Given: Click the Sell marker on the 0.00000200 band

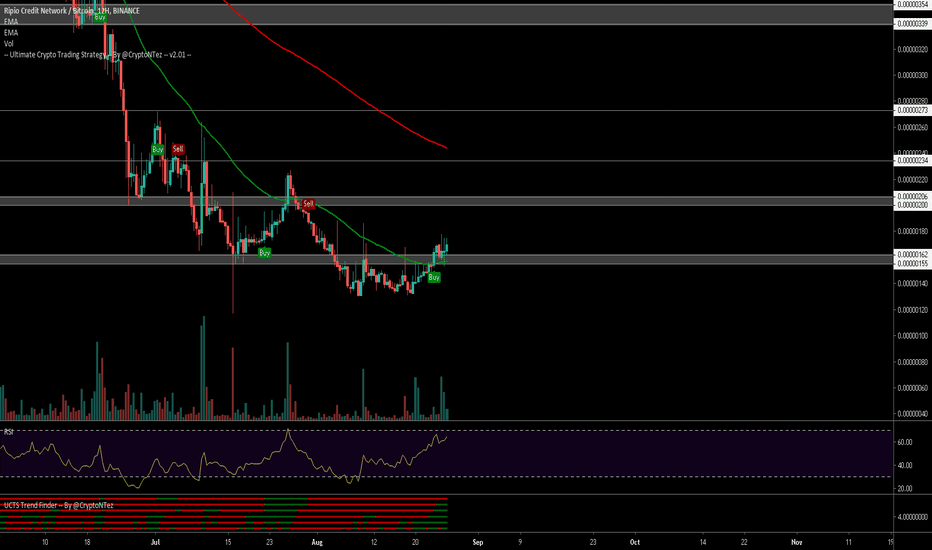Looking at the screenshot, I should pos(308,203).
